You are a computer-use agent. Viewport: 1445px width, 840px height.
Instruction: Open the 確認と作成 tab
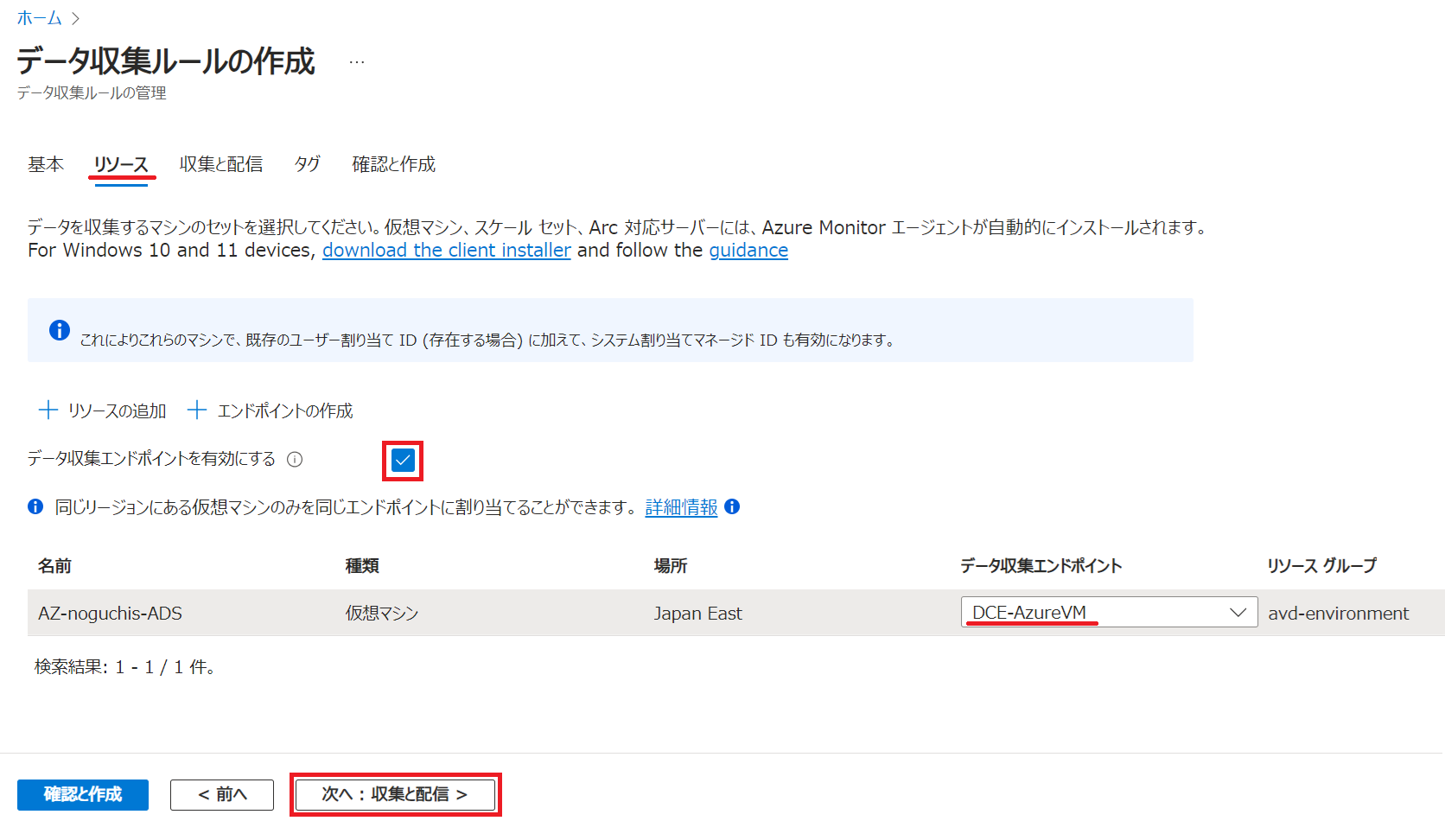(x=394, y=164)
